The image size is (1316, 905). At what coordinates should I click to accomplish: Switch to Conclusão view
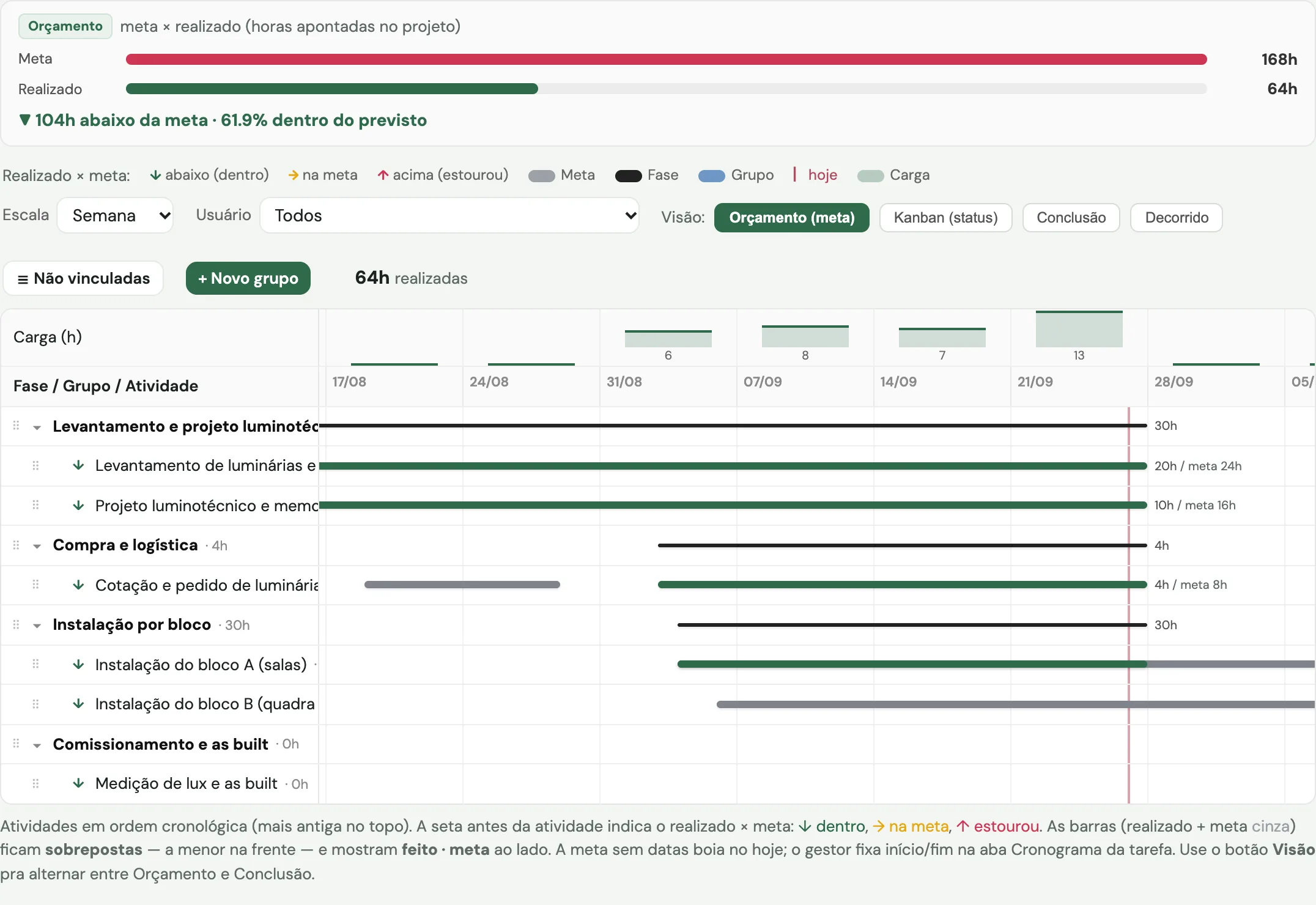coord(1071,218)
